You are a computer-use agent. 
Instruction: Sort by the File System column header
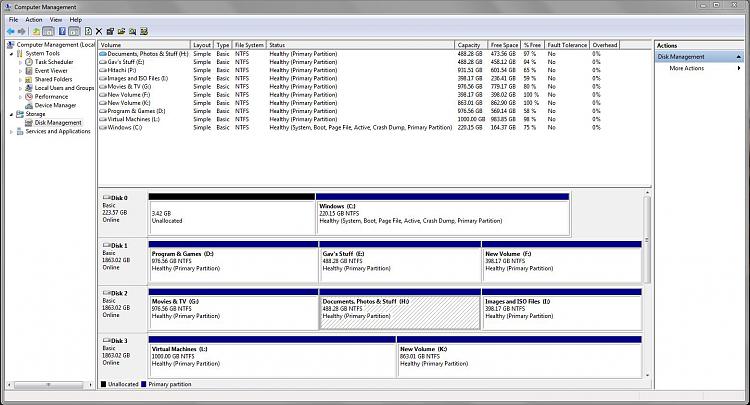[249, 45]
